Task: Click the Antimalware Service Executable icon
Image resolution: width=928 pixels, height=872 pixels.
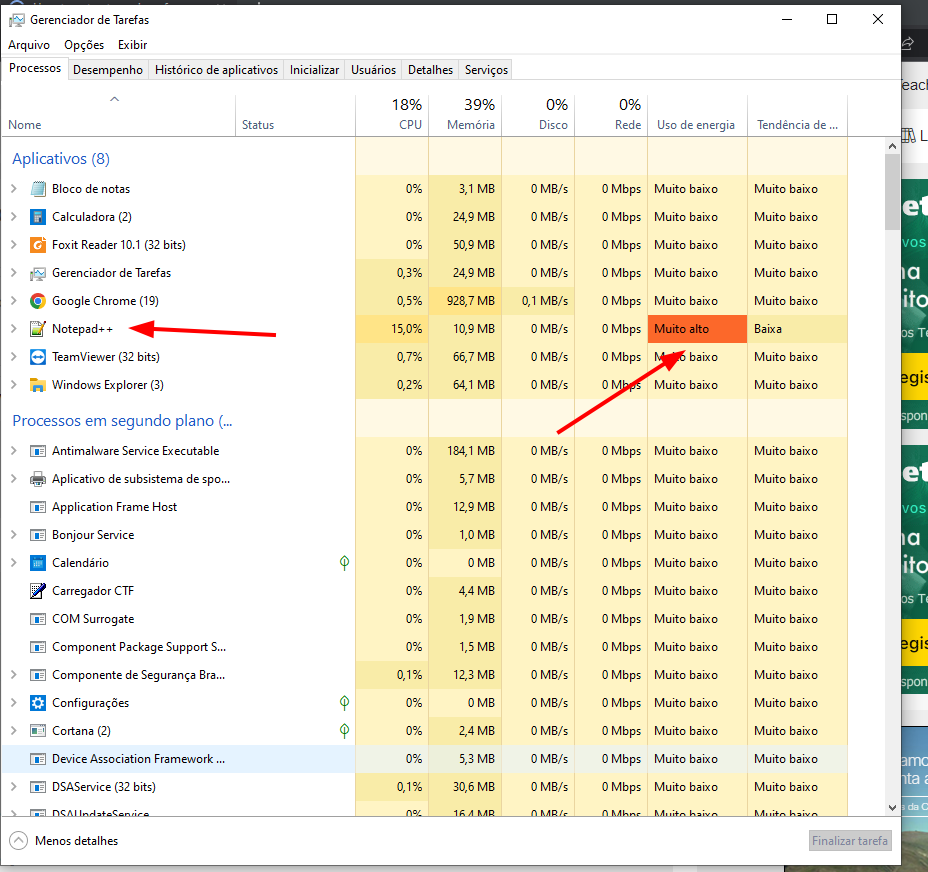Action: coord(38,451)
